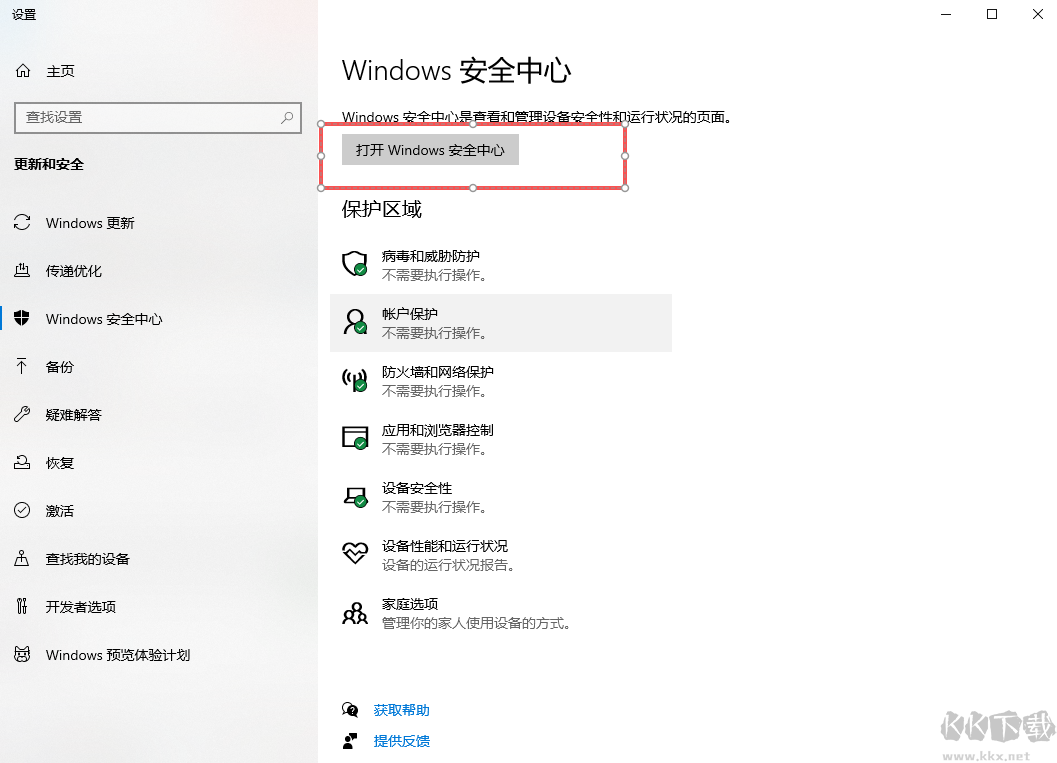Click the 恢复 icon in sidebar
This screenshot has width=1057, height=763.
(x=22, y=462)
